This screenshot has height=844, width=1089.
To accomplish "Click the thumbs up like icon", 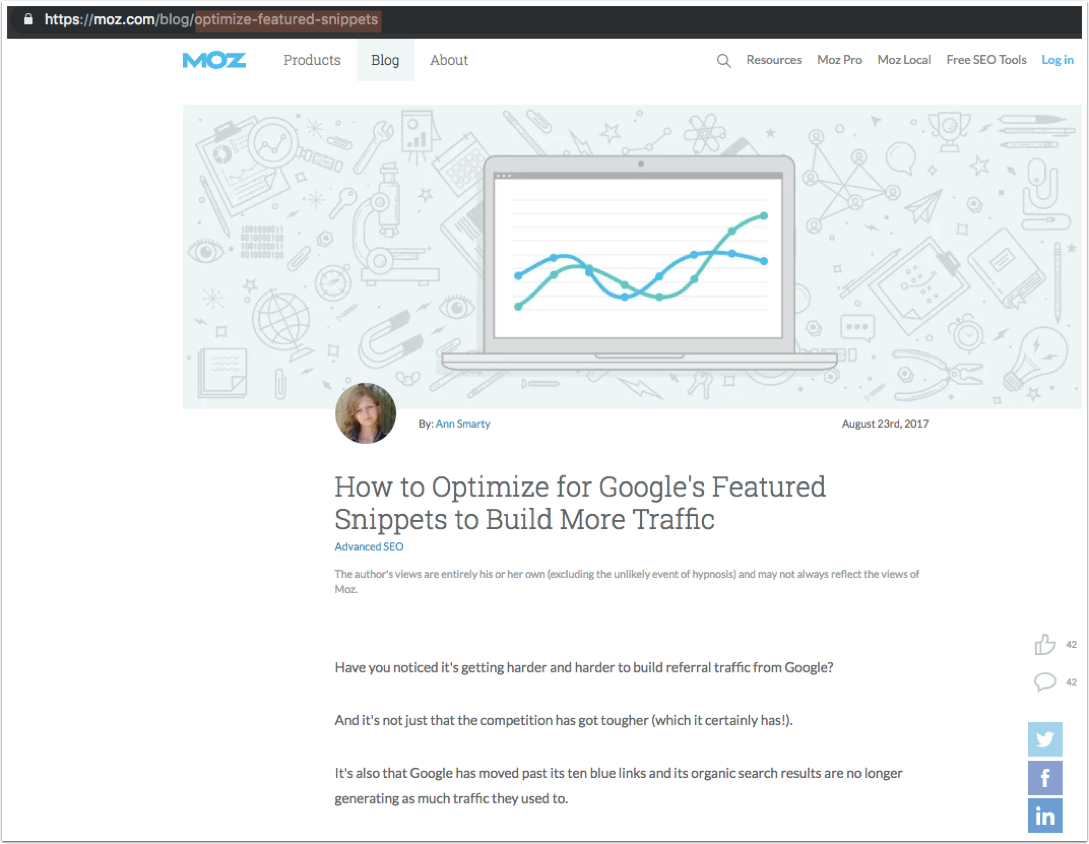I will tap(1045, 645).
